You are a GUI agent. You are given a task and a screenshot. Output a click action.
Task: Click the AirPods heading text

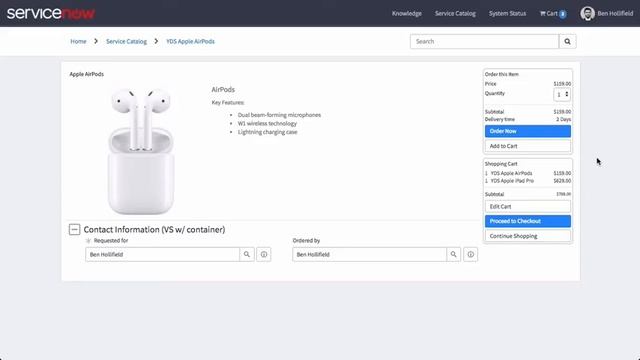pos(223,89)
